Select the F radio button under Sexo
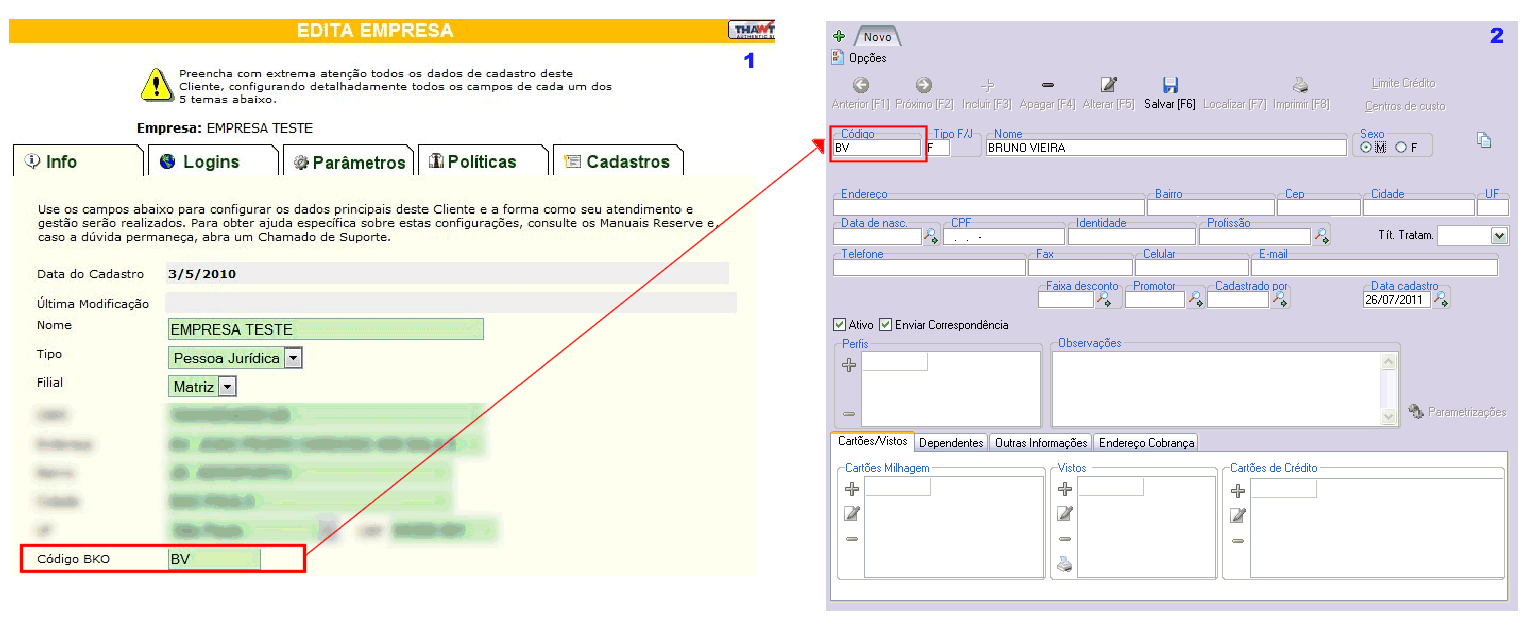This screenshot has height=632, width=1536. [x=1400, y=147]
